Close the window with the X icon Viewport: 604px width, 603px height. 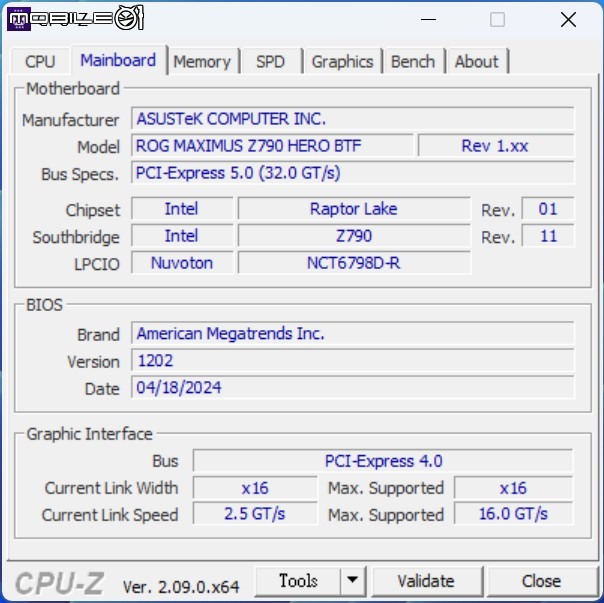568,19
